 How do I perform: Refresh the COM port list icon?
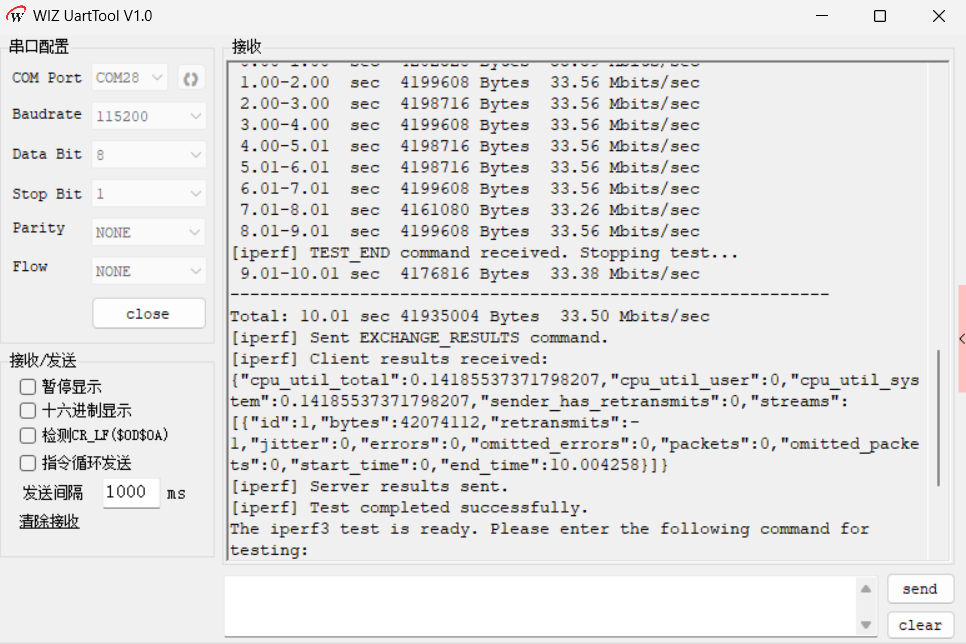pyautogui.click(x=190, y=78)
